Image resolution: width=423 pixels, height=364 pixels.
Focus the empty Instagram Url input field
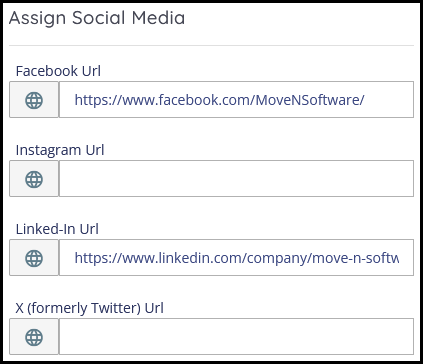coord(236,179)
